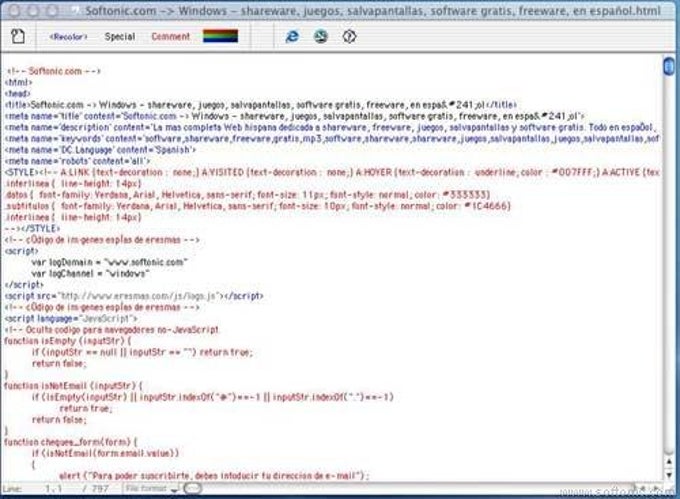Click the '.datos' style rule line
680x499 pixels.
pos(248,195)
